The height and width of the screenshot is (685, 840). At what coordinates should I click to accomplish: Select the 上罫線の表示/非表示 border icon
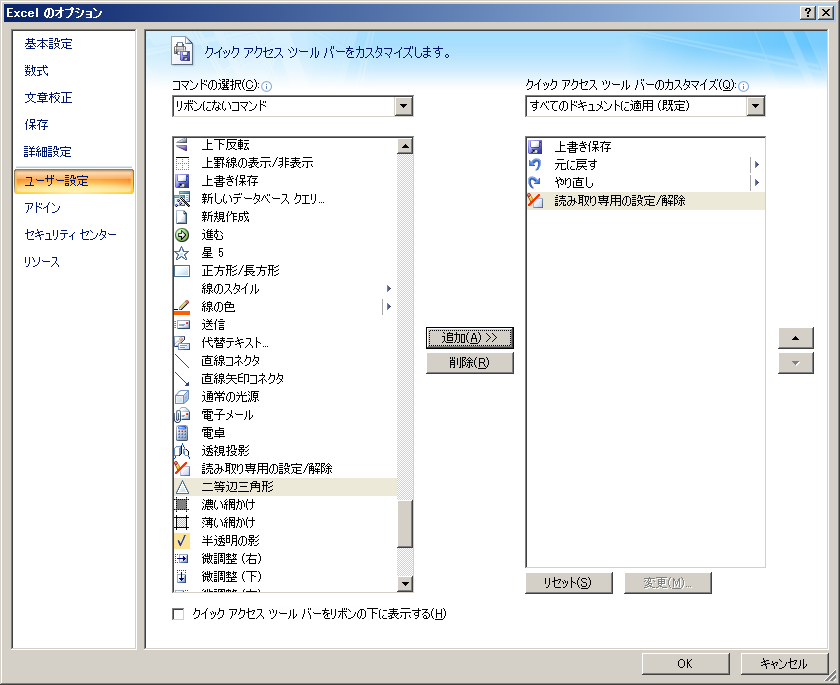182,163
